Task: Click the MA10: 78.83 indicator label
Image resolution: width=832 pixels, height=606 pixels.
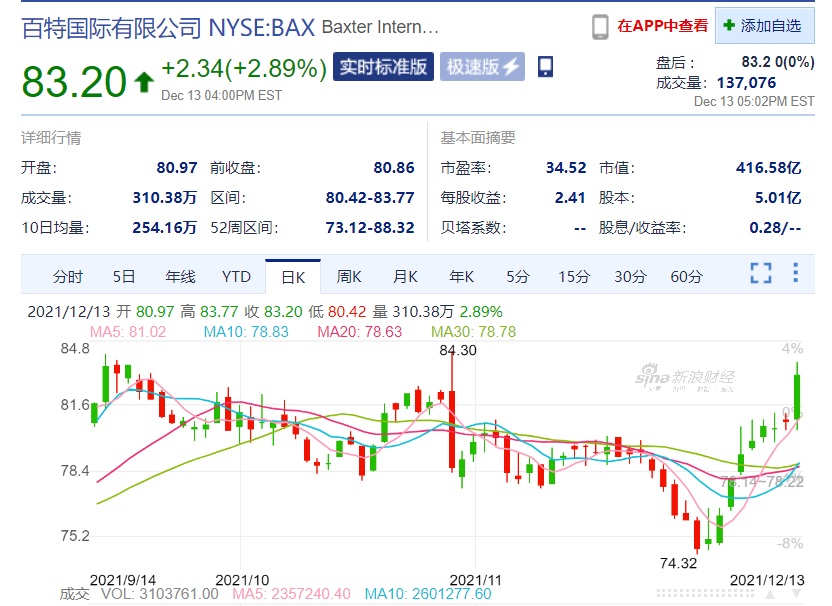Action: (x=246, y=332)
